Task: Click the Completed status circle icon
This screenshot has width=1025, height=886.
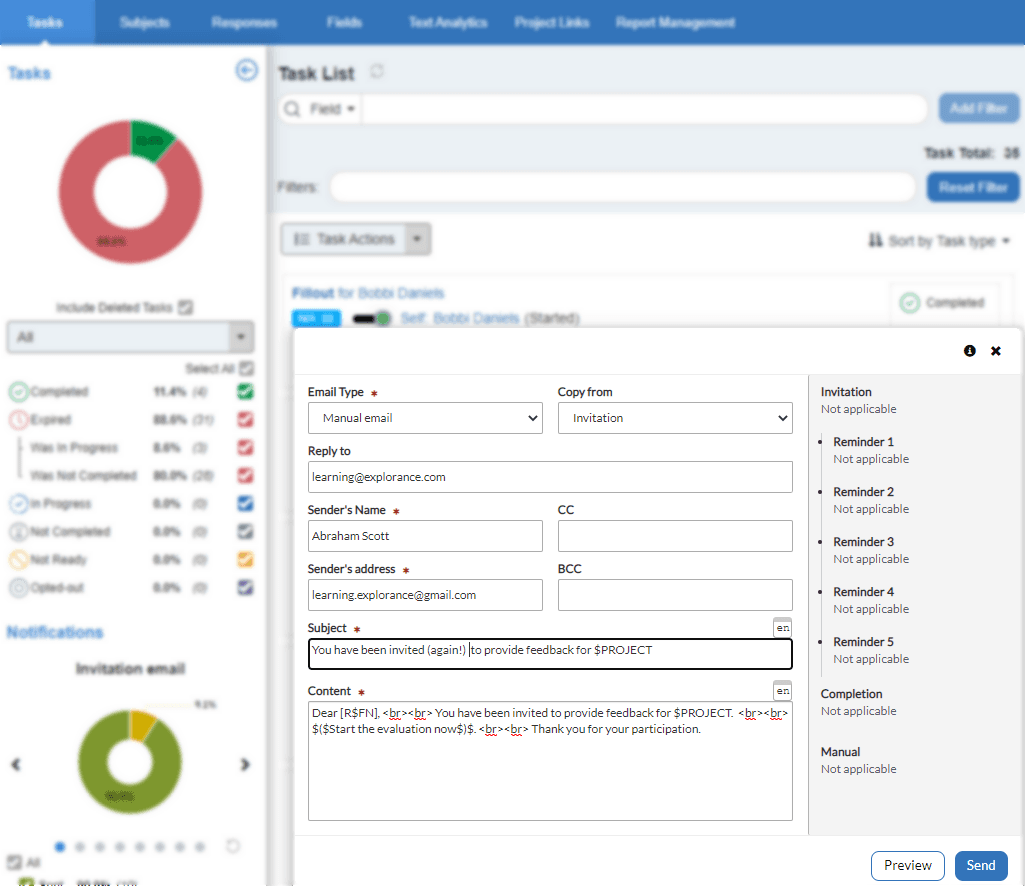Action: tap(18, 392)
